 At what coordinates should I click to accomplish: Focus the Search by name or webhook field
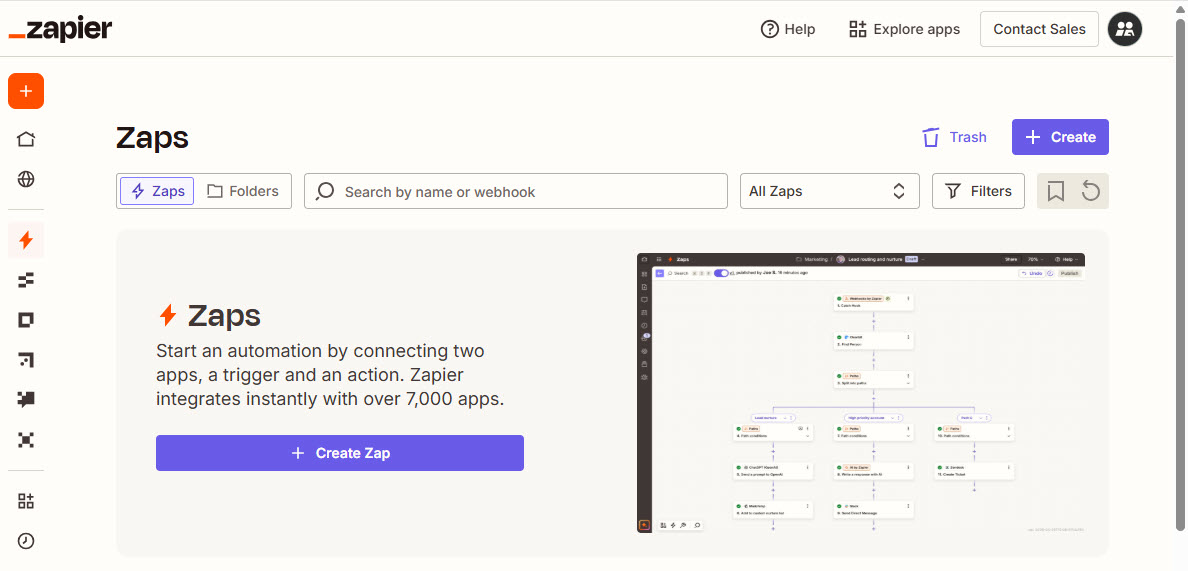coord(516,191)
